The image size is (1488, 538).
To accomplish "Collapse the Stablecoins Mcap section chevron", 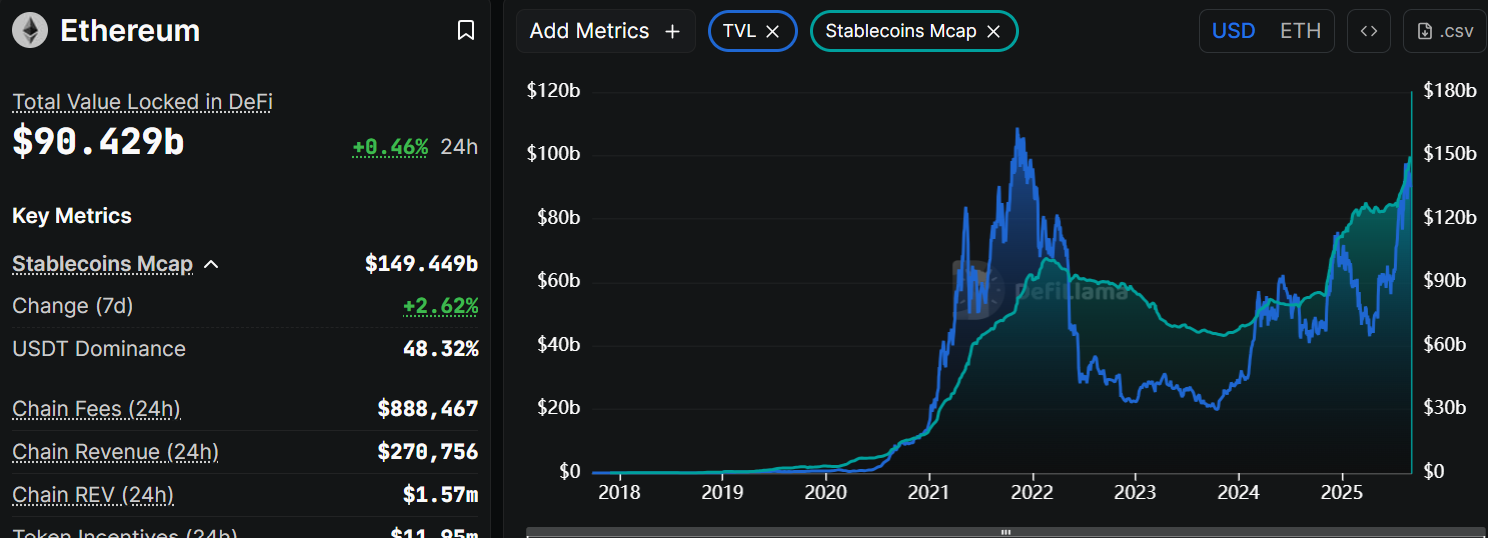I will click(x=211, y=264).
